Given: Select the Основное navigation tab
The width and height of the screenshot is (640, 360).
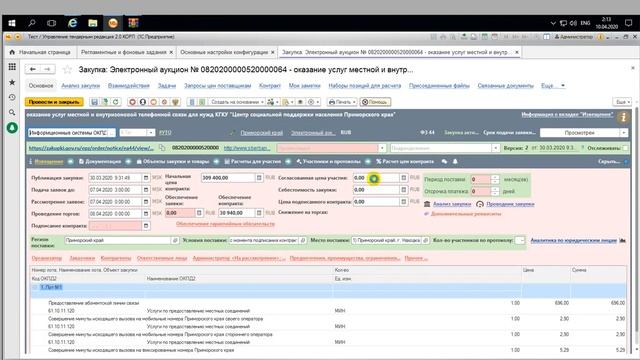Looking at the screenshot, I should click(41, 86).
